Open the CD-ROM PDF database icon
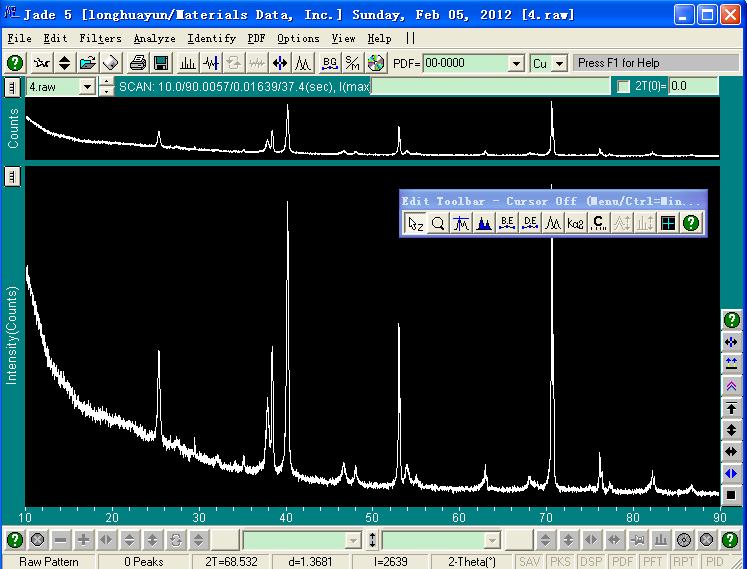Screen dimensions: 747x569 click(376, 63)
